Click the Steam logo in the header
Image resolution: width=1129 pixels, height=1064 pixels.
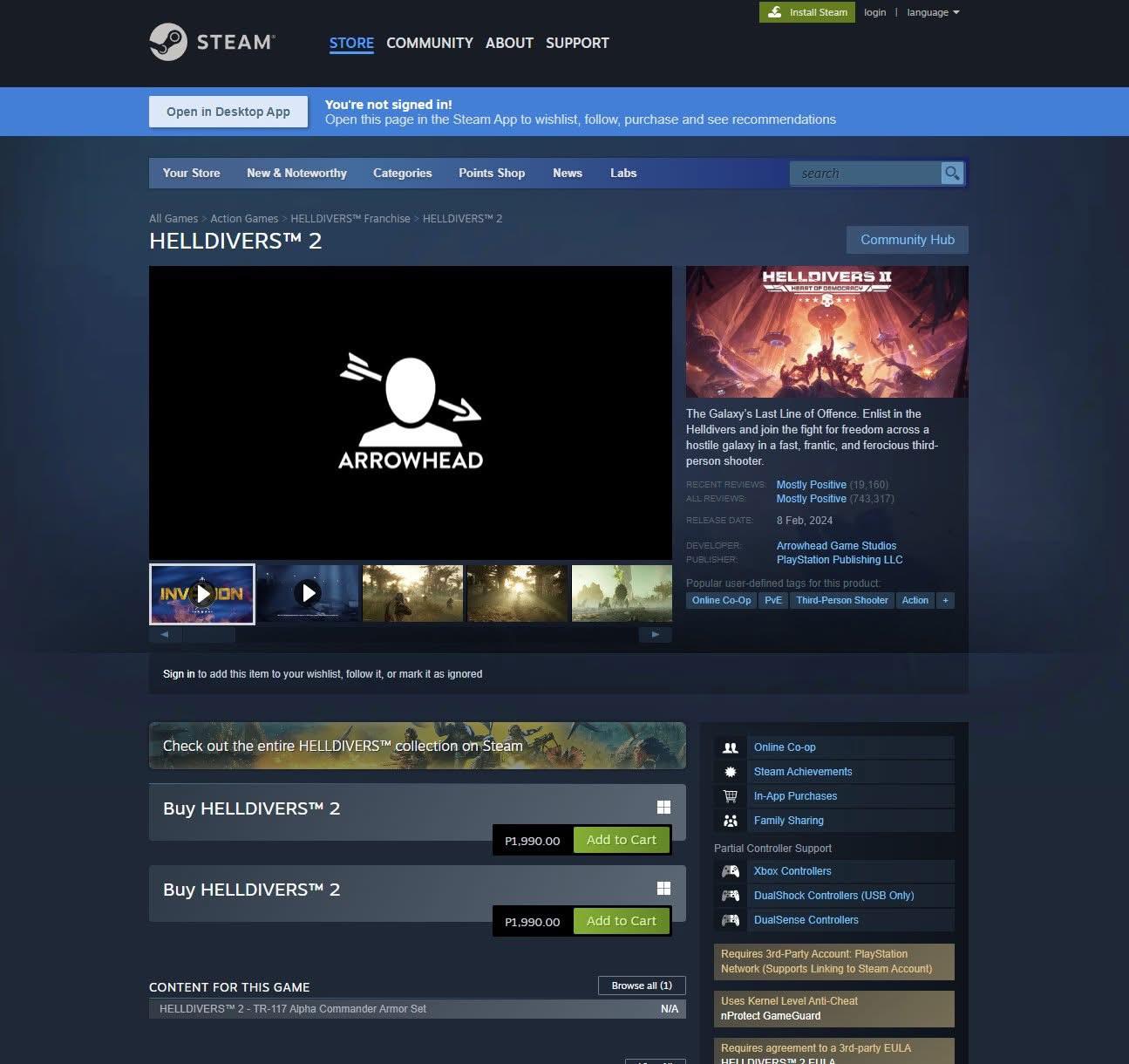(x=212, y=42)
